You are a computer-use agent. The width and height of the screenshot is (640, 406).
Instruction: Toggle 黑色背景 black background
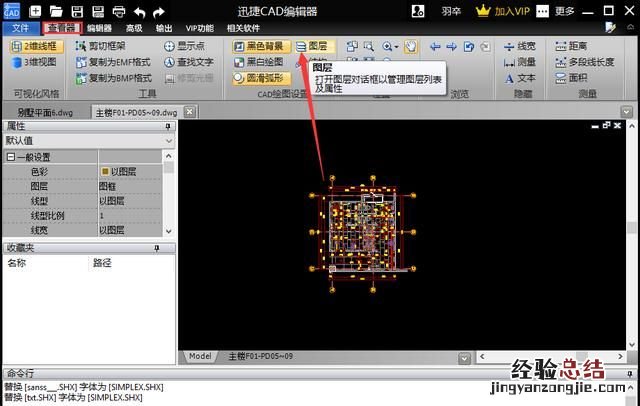(x=261, y=46)
